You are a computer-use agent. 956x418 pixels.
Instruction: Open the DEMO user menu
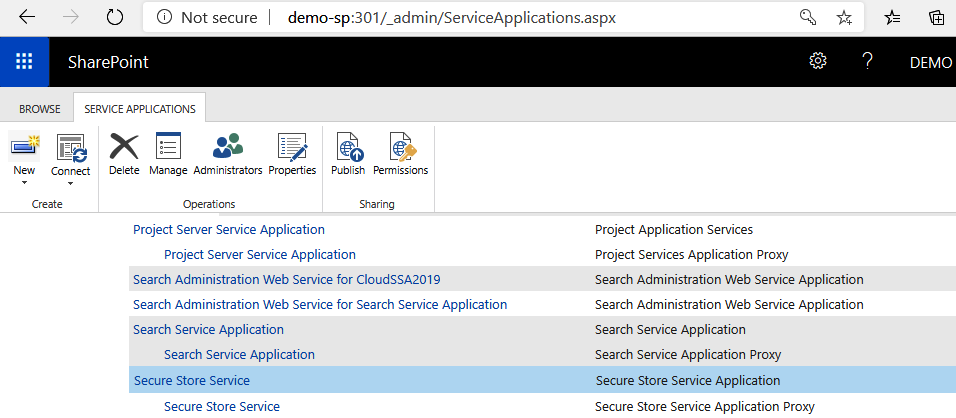pyautogui.click(x=931, y=63)
